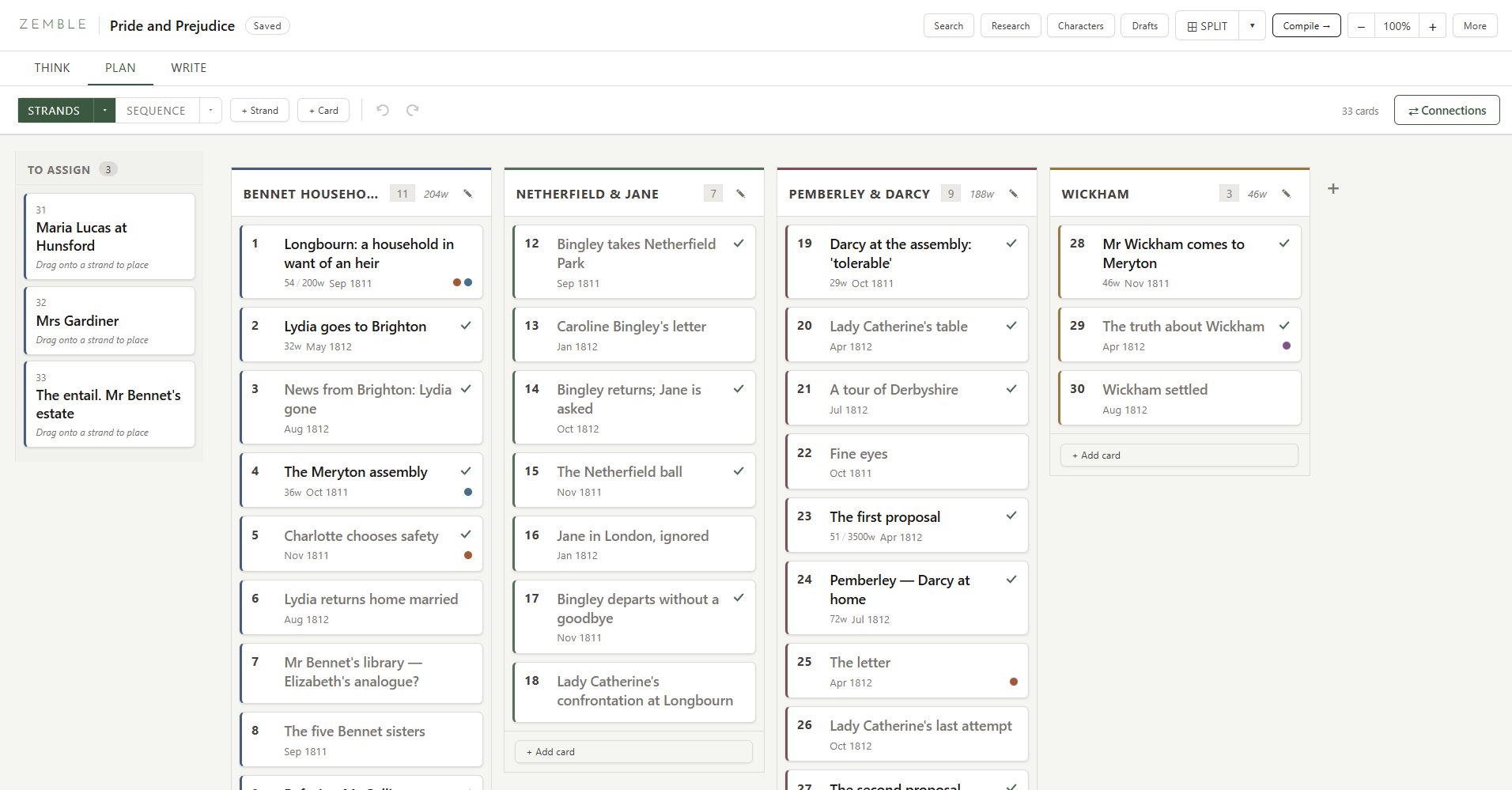Switch to the WRITE tab
Screen dimensions: 1512x790
tap(189, 68)
